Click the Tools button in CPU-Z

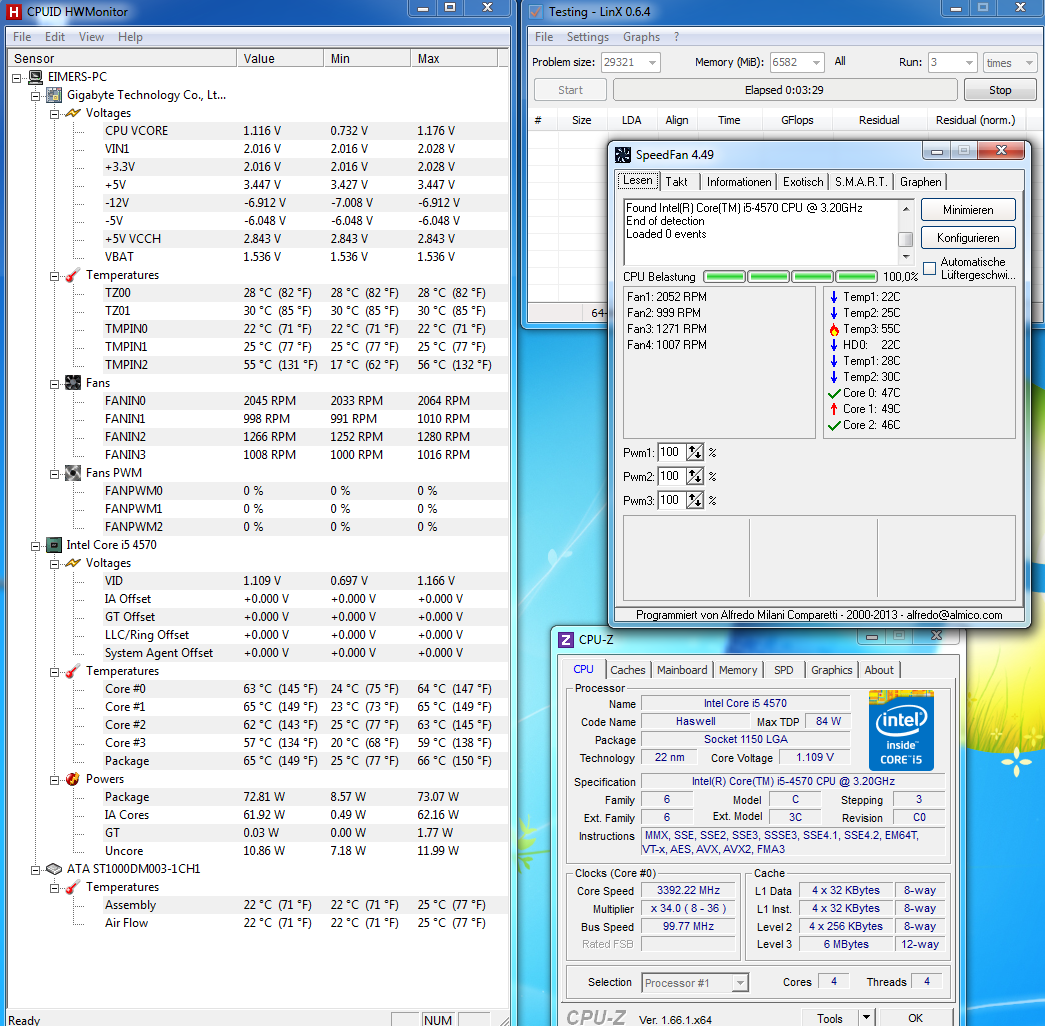[x=829, y=1018]
